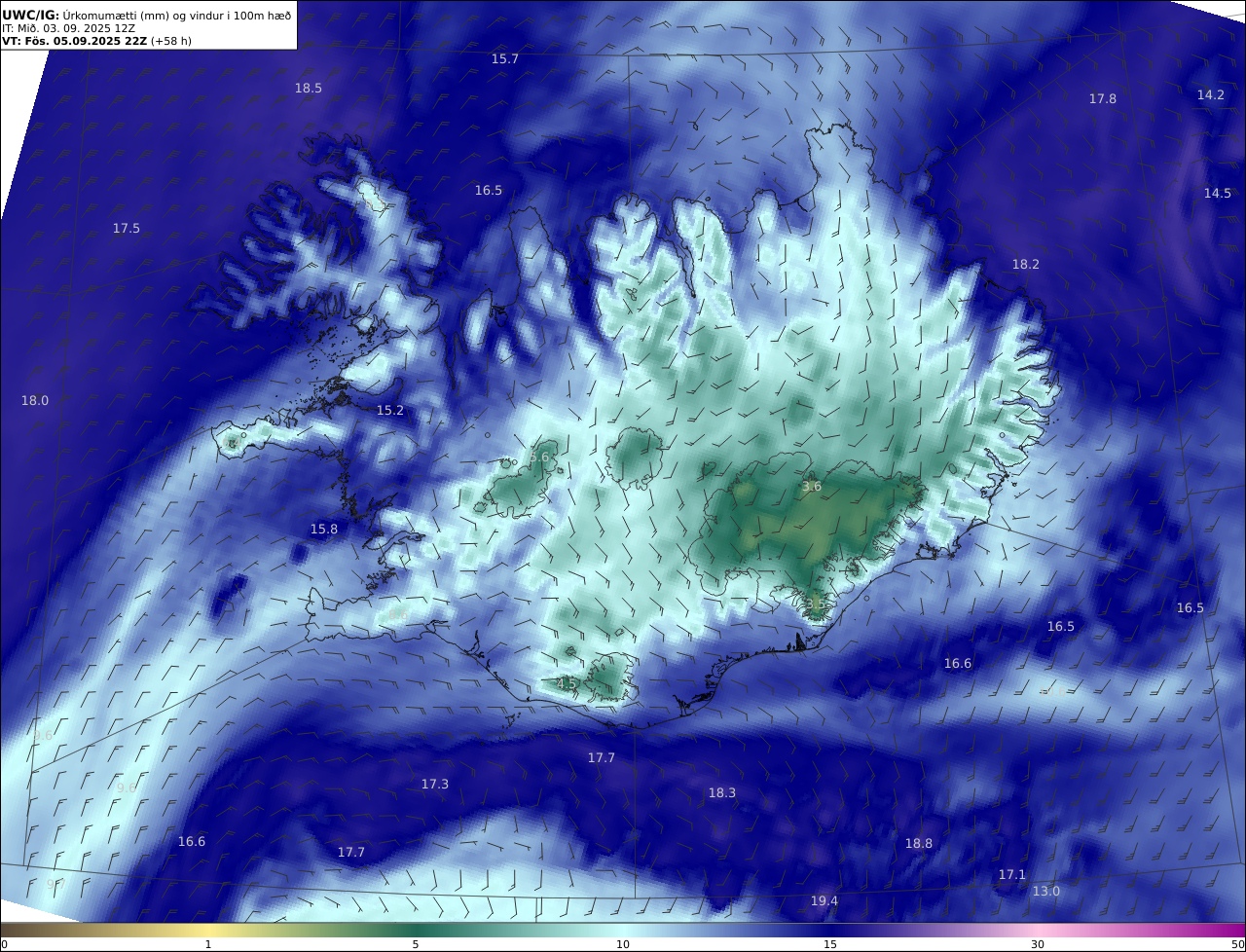The image size is (1246, 952).
Task: Click the colorbar tick label 5
Action: coord(416,944)
